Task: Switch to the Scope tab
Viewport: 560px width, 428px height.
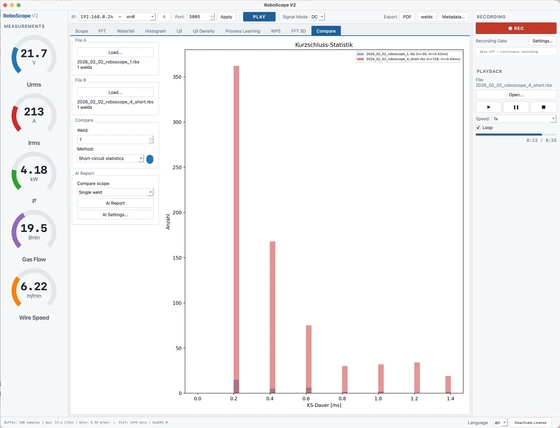Action: click(x=81, y=31)
